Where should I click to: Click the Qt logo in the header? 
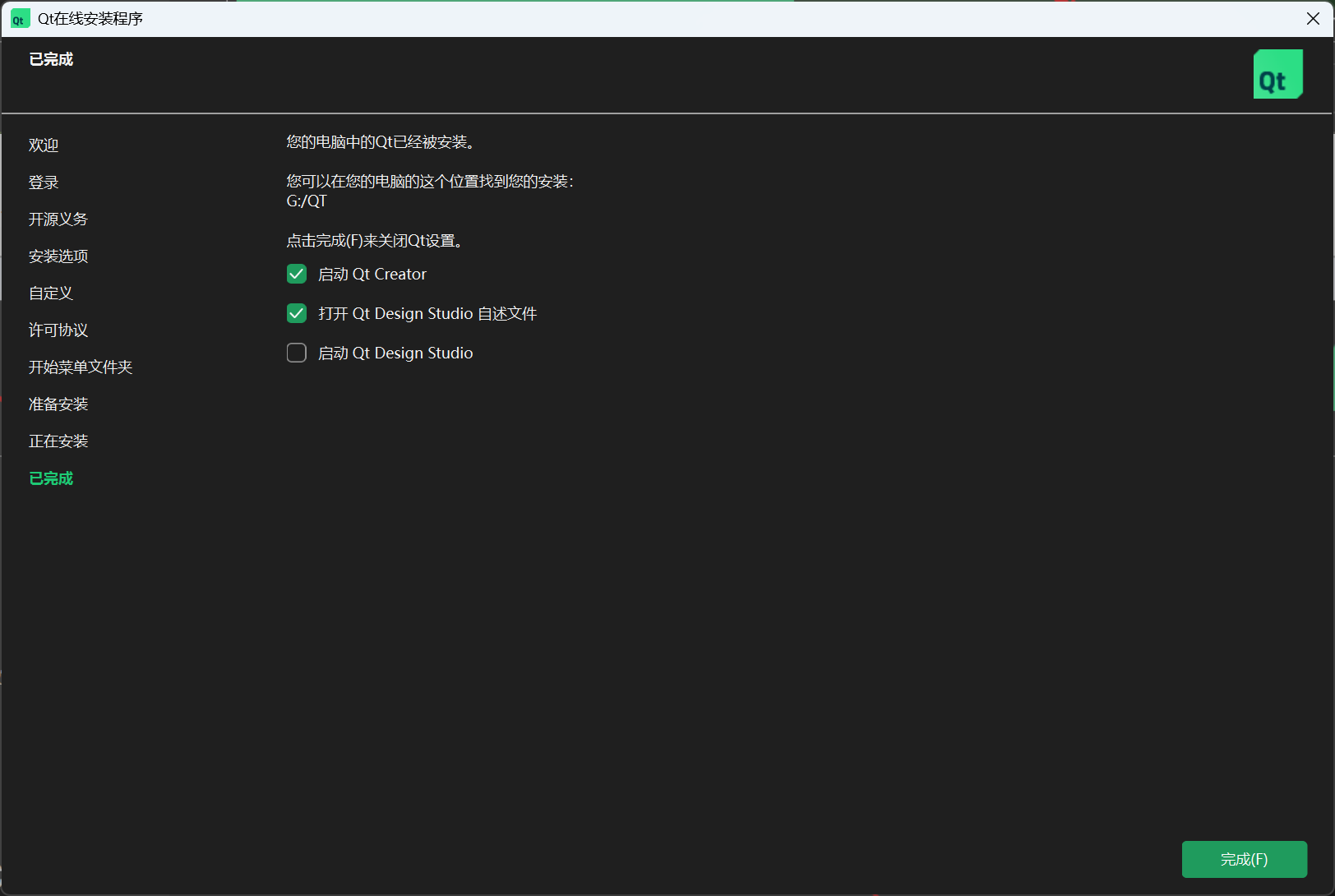pos(1278,74)
